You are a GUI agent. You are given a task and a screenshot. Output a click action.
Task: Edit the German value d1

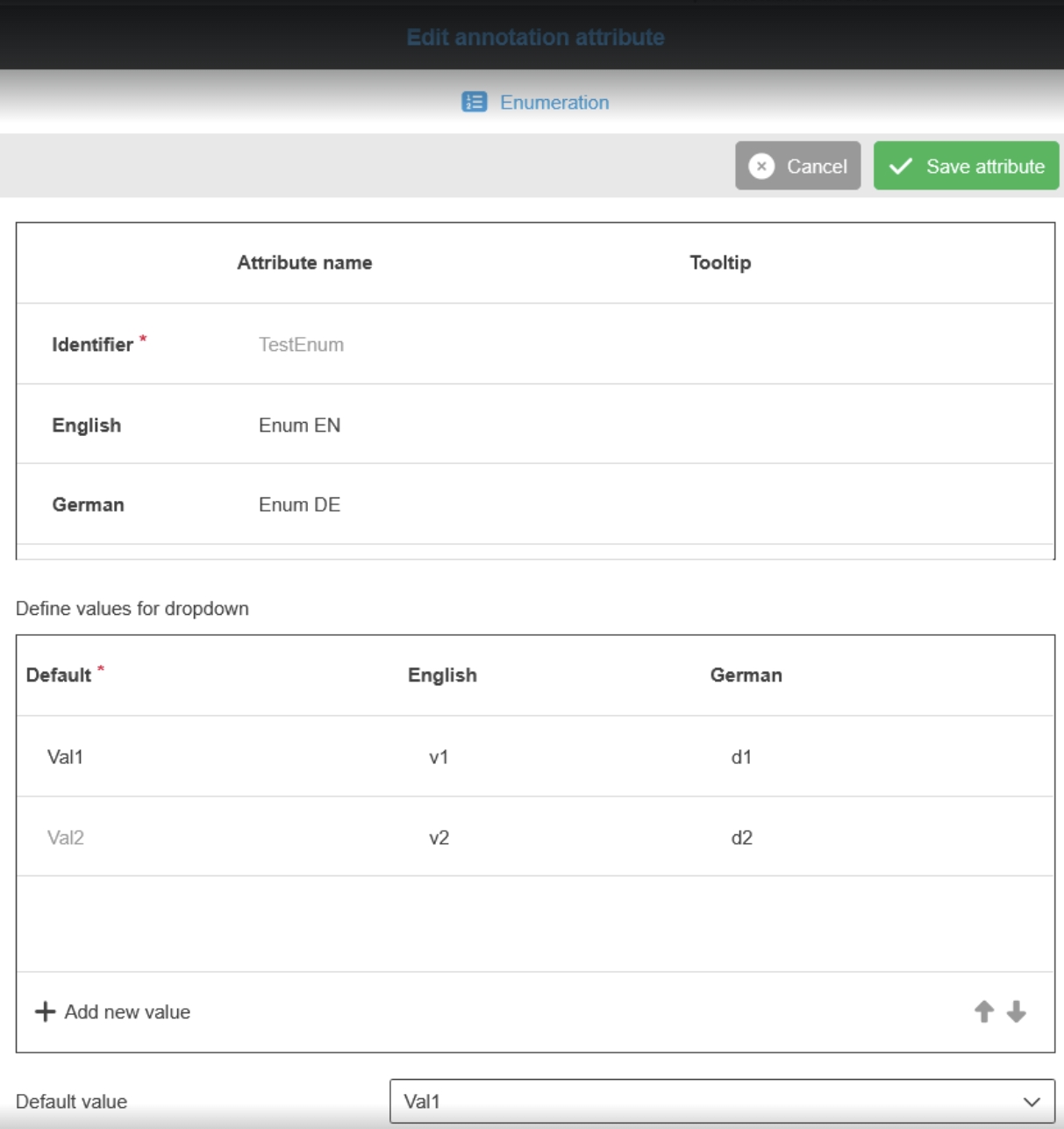741,757
